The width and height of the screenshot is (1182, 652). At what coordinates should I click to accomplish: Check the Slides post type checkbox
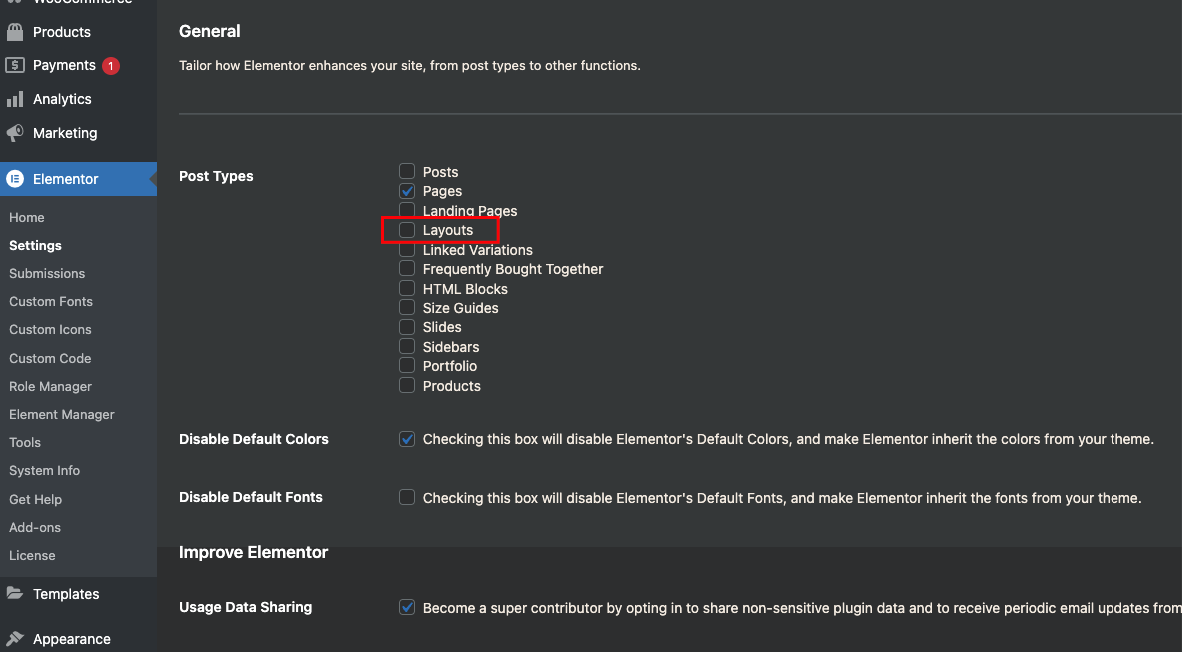coord(407,327)
